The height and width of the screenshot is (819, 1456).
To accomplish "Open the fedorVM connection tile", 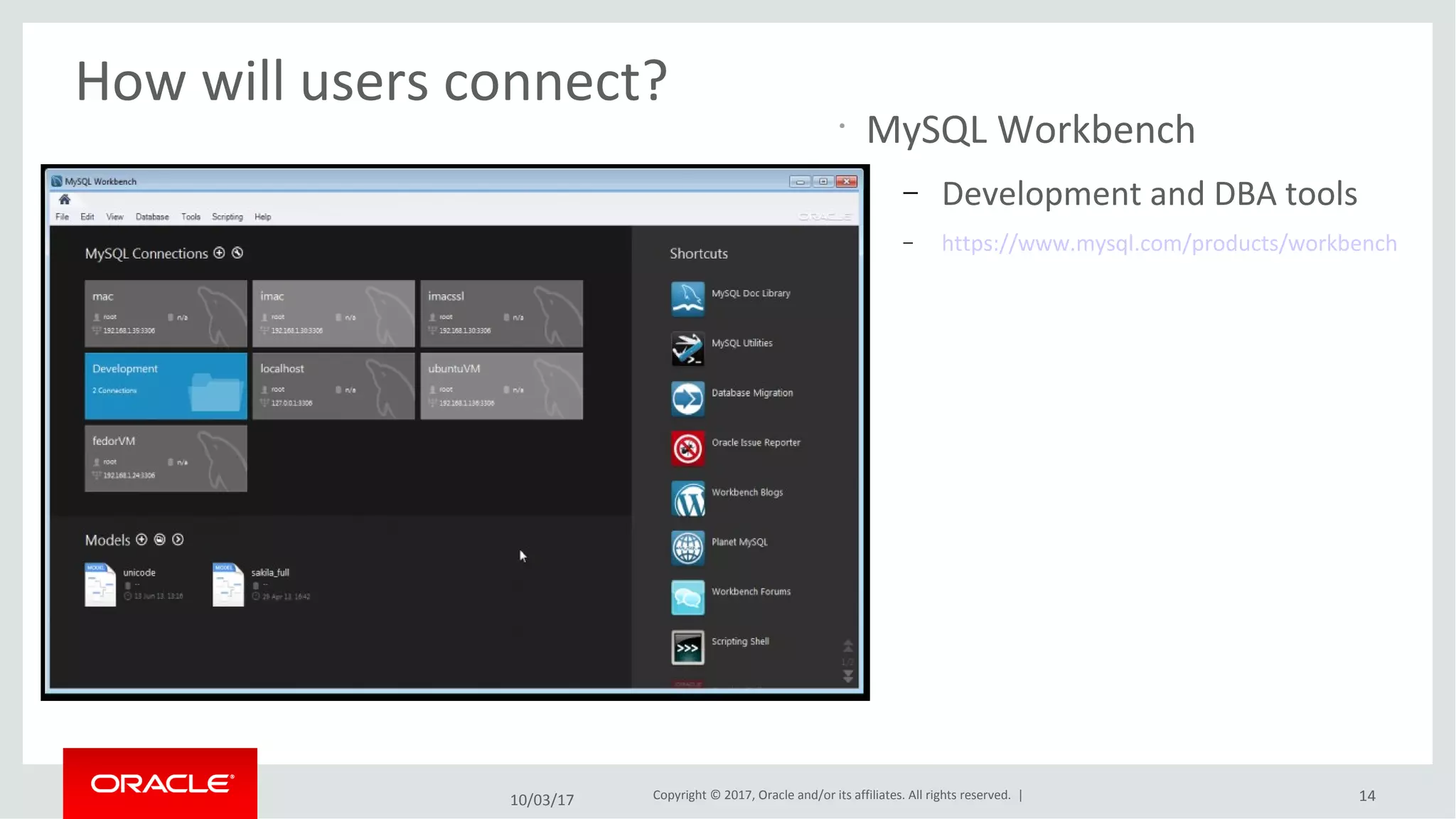I will coord(166,459).
